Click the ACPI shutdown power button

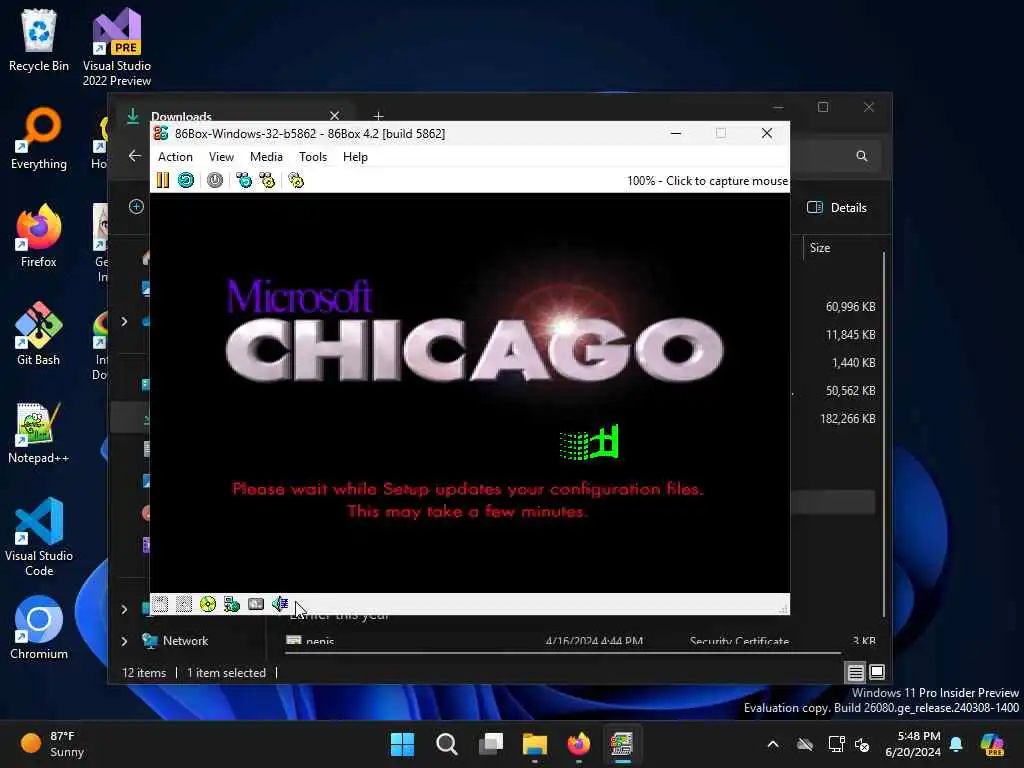tap(215, 180)
